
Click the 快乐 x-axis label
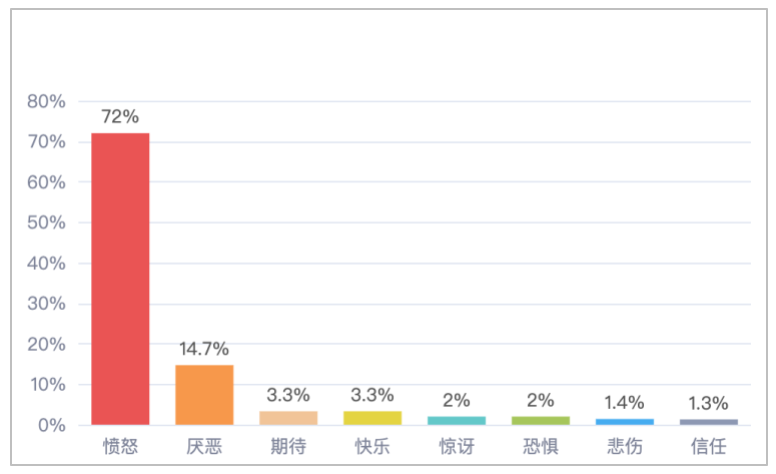click(x=372, y=445)
